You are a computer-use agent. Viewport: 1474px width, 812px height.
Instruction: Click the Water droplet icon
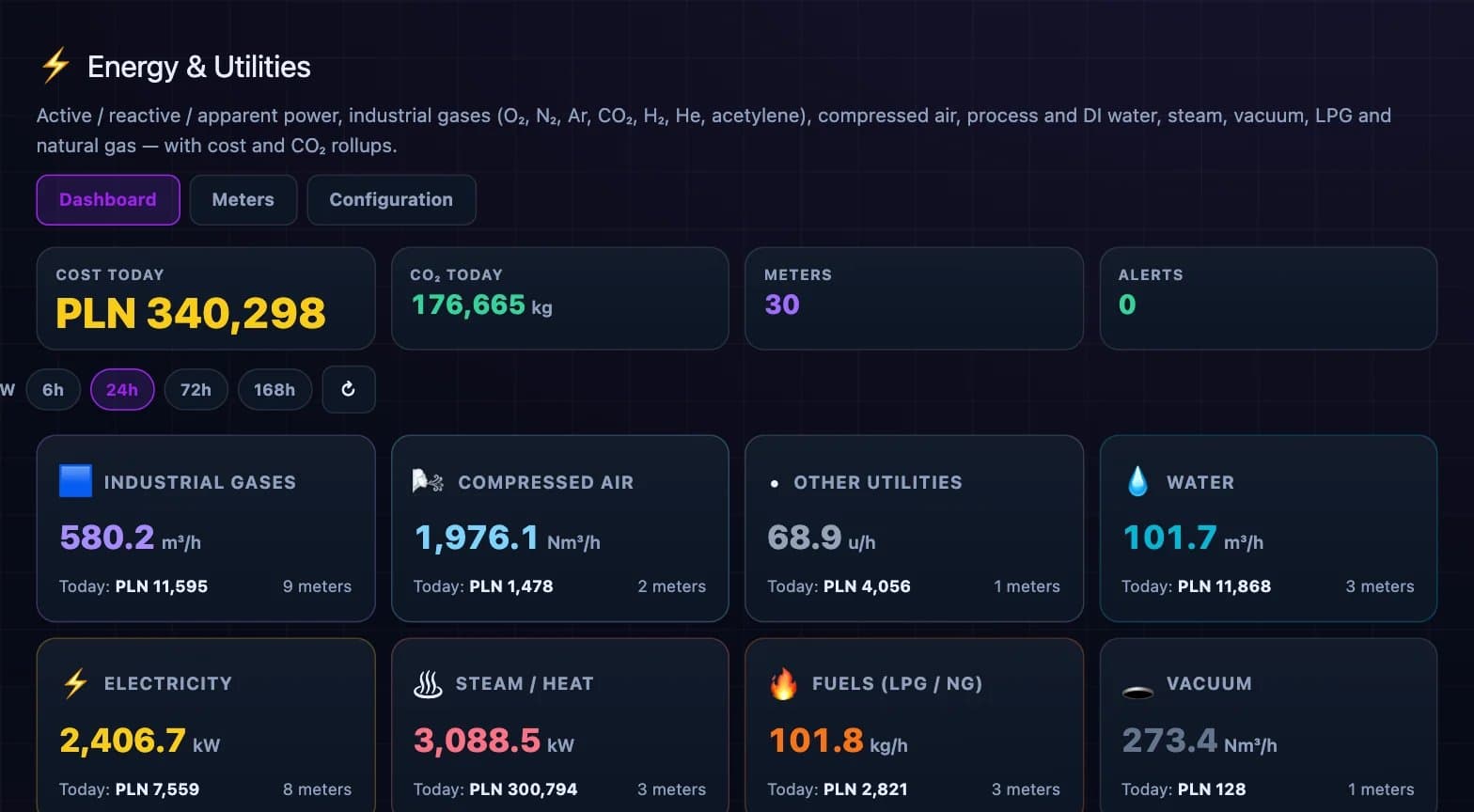pos(1137,481)
